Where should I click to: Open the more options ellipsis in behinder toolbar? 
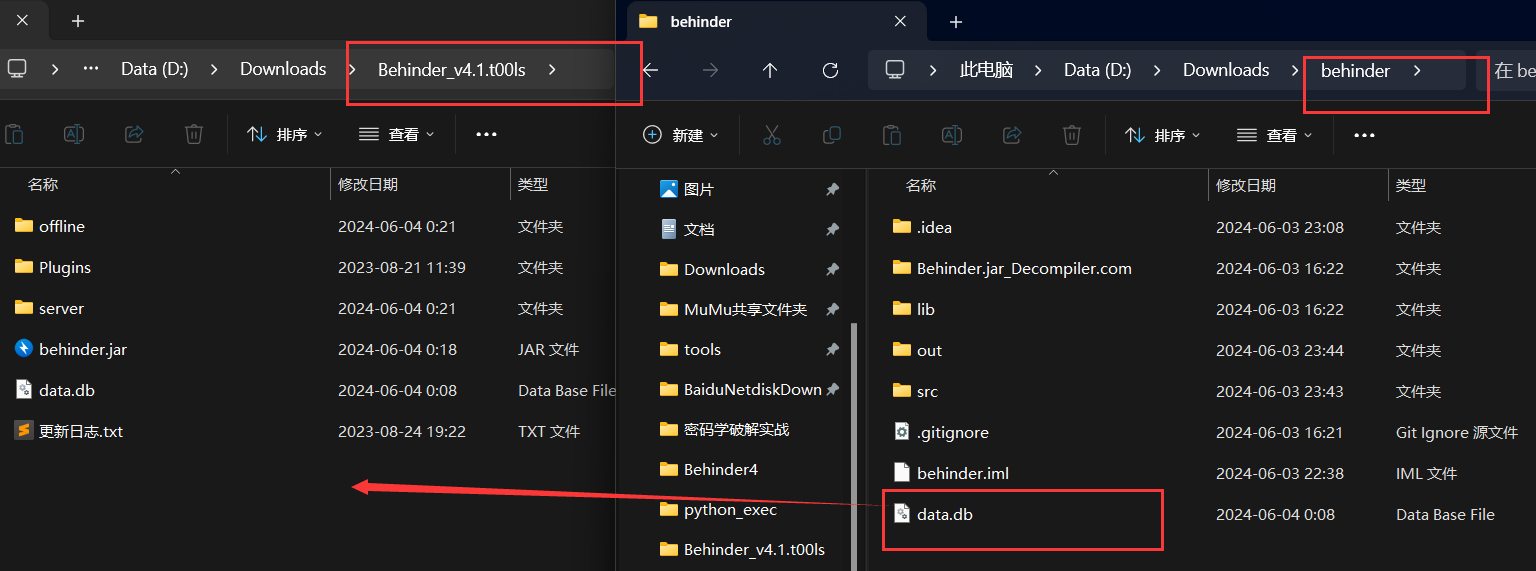click(1364, 135)
